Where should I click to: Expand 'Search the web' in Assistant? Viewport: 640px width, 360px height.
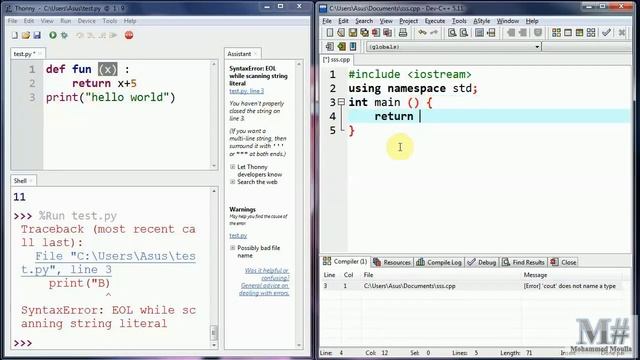pos(233,182)
